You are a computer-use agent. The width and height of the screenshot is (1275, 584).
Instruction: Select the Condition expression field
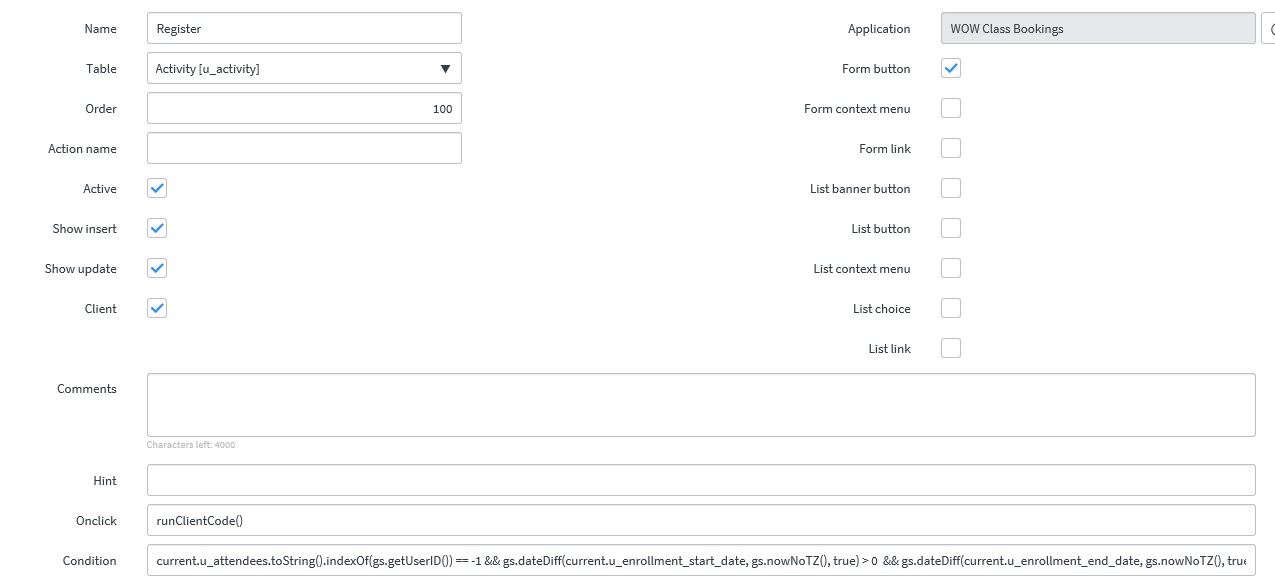(700, 560)
